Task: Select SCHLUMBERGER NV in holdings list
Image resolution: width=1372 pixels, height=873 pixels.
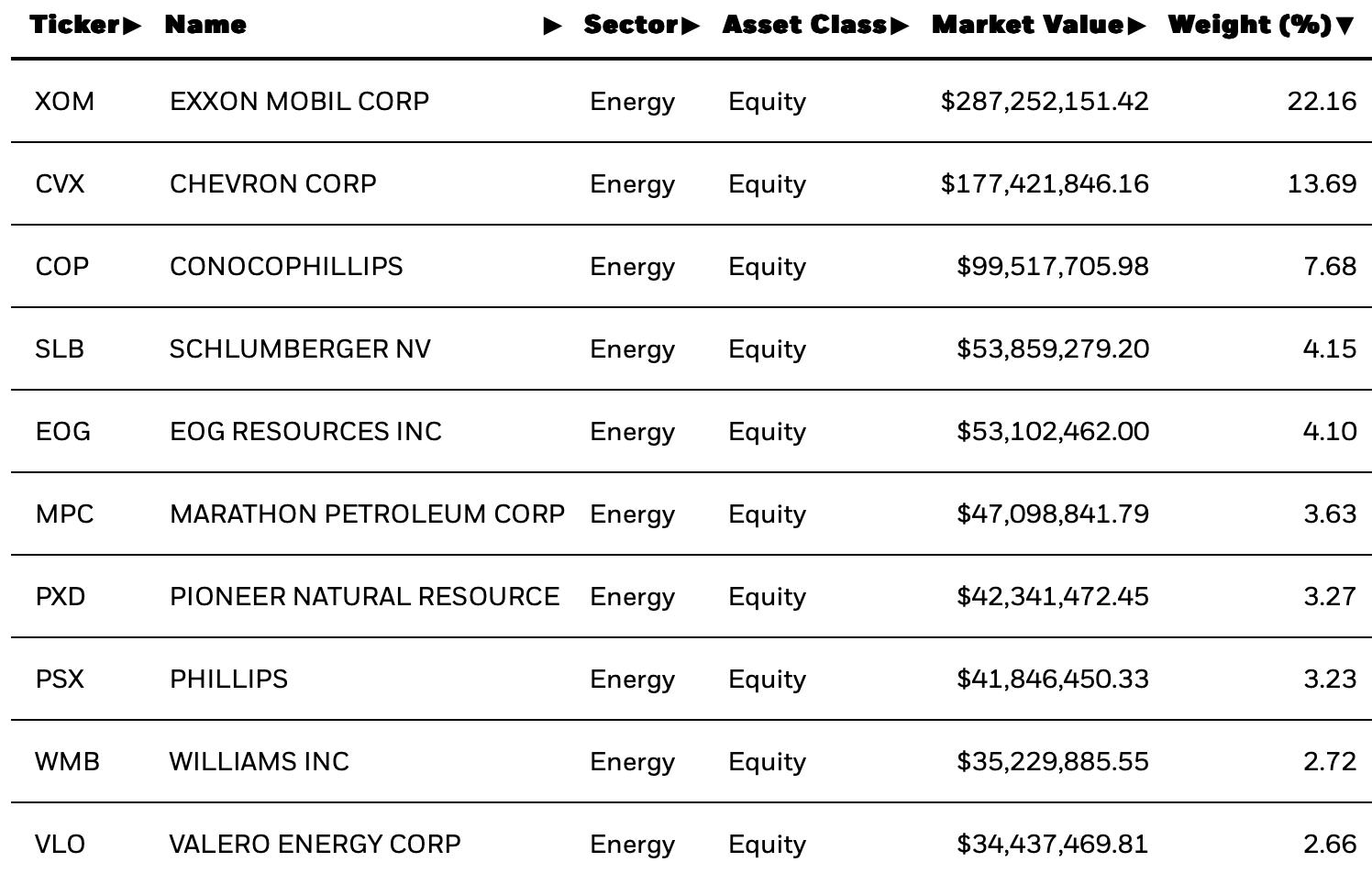Action: tap(300, 348)
